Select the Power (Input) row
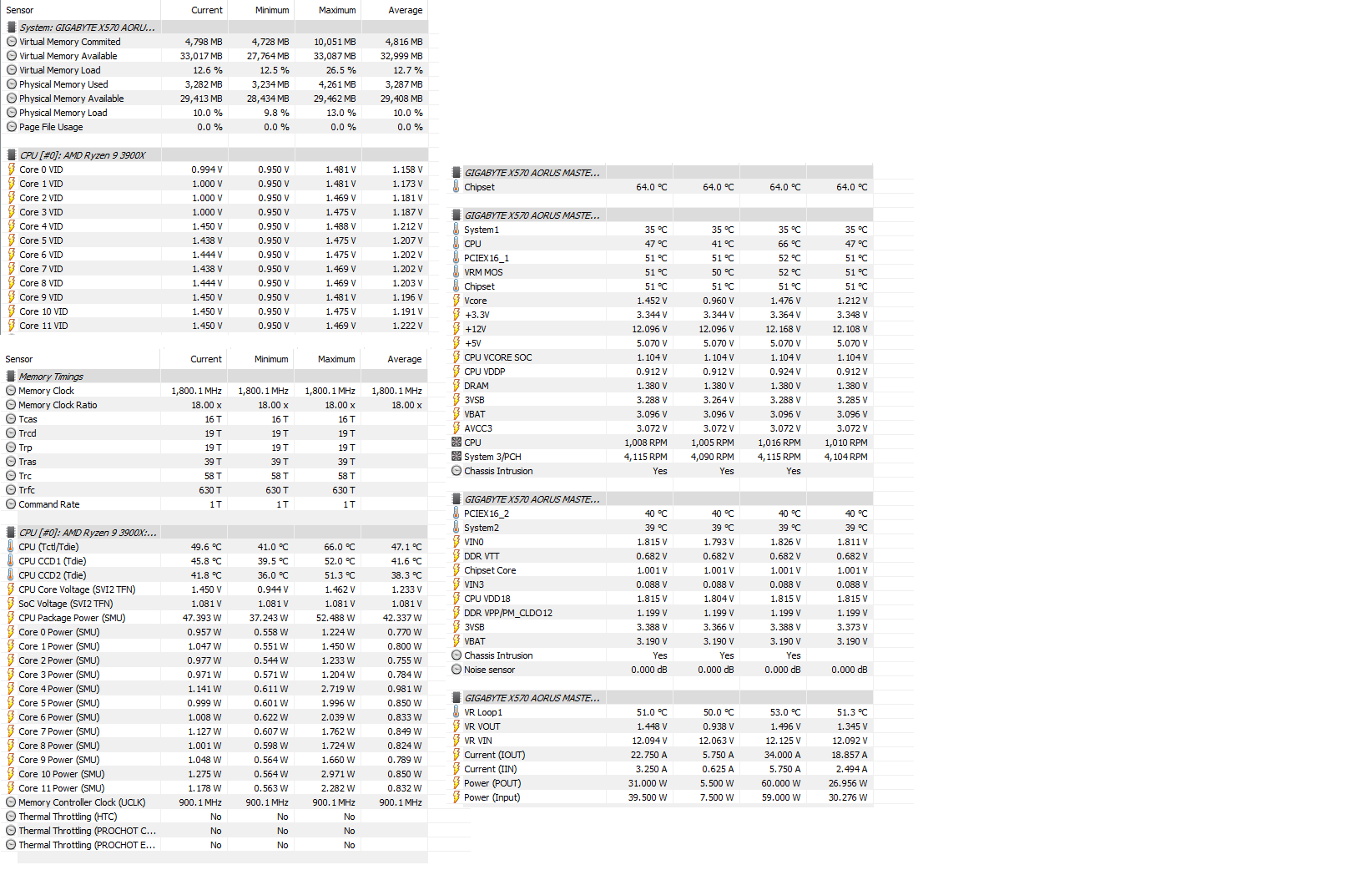The image size is (1372, 870). pos(662,797)
